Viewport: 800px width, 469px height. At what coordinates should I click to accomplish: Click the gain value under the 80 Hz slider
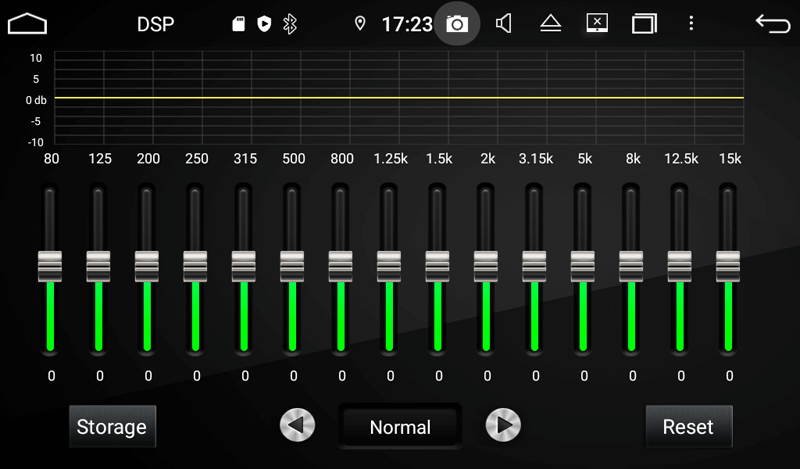[51, 376]
